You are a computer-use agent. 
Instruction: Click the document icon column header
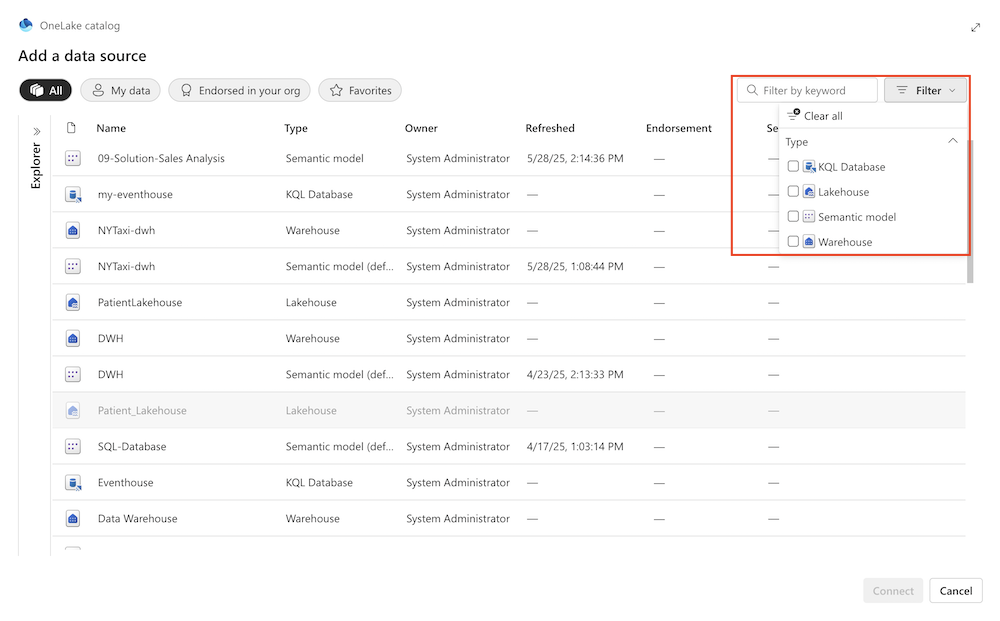click(x=70, y=128)
